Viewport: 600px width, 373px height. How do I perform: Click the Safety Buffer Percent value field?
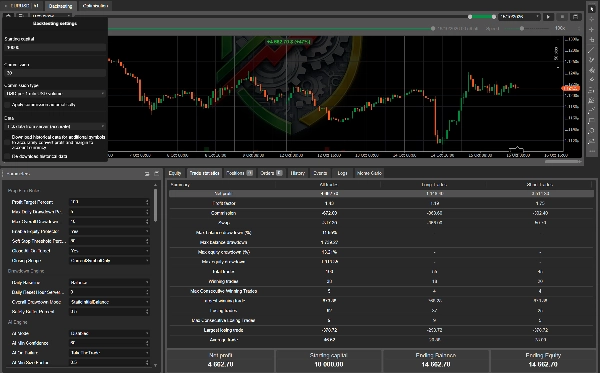coord(109,311)
